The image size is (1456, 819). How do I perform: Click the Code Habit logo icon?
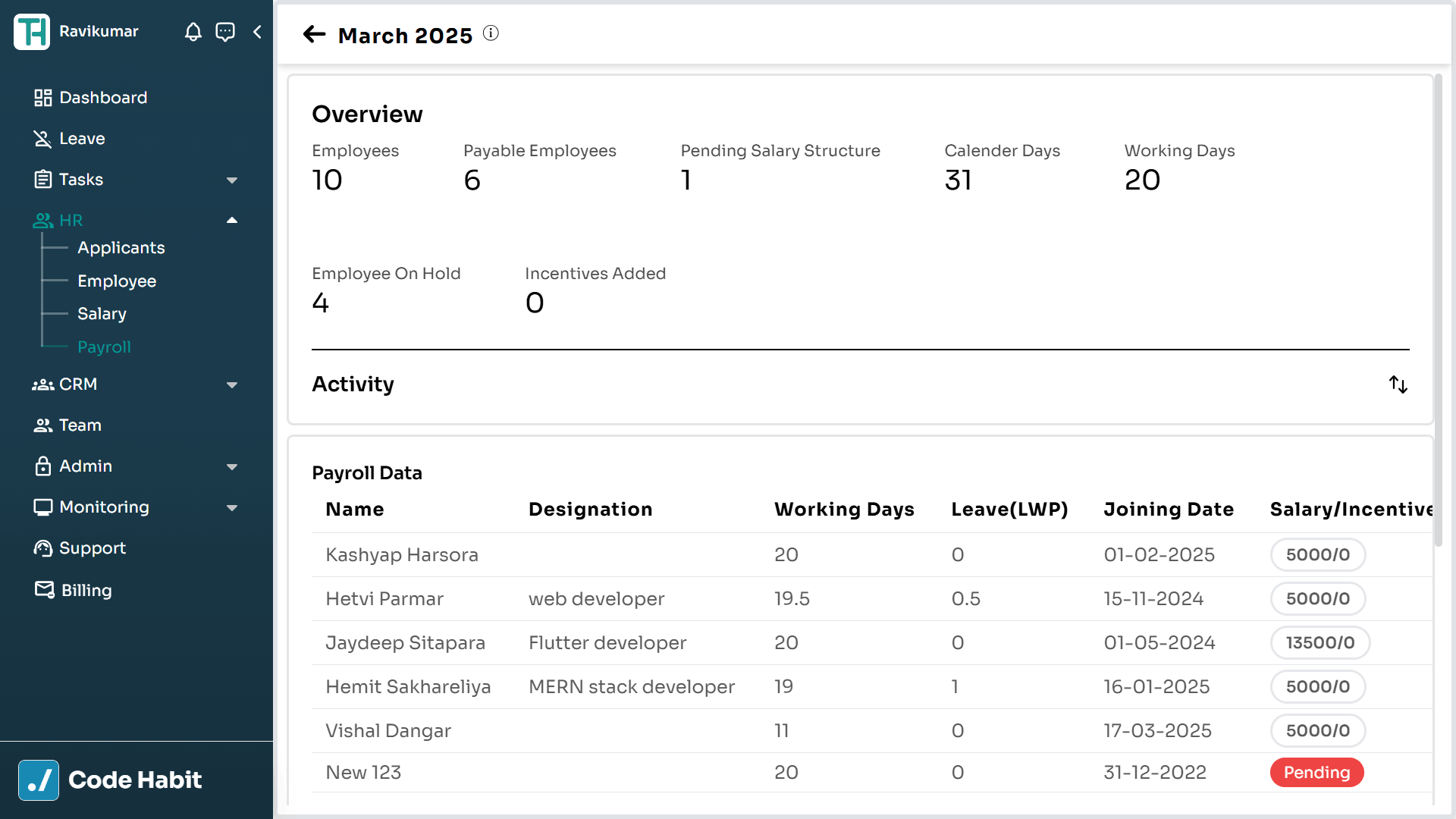pos(39,780)
